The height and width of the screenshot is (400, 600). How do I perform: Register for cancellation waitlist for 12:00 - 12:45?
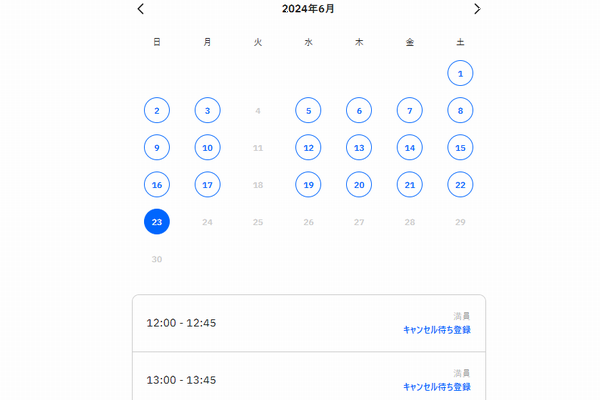[436, 329]
